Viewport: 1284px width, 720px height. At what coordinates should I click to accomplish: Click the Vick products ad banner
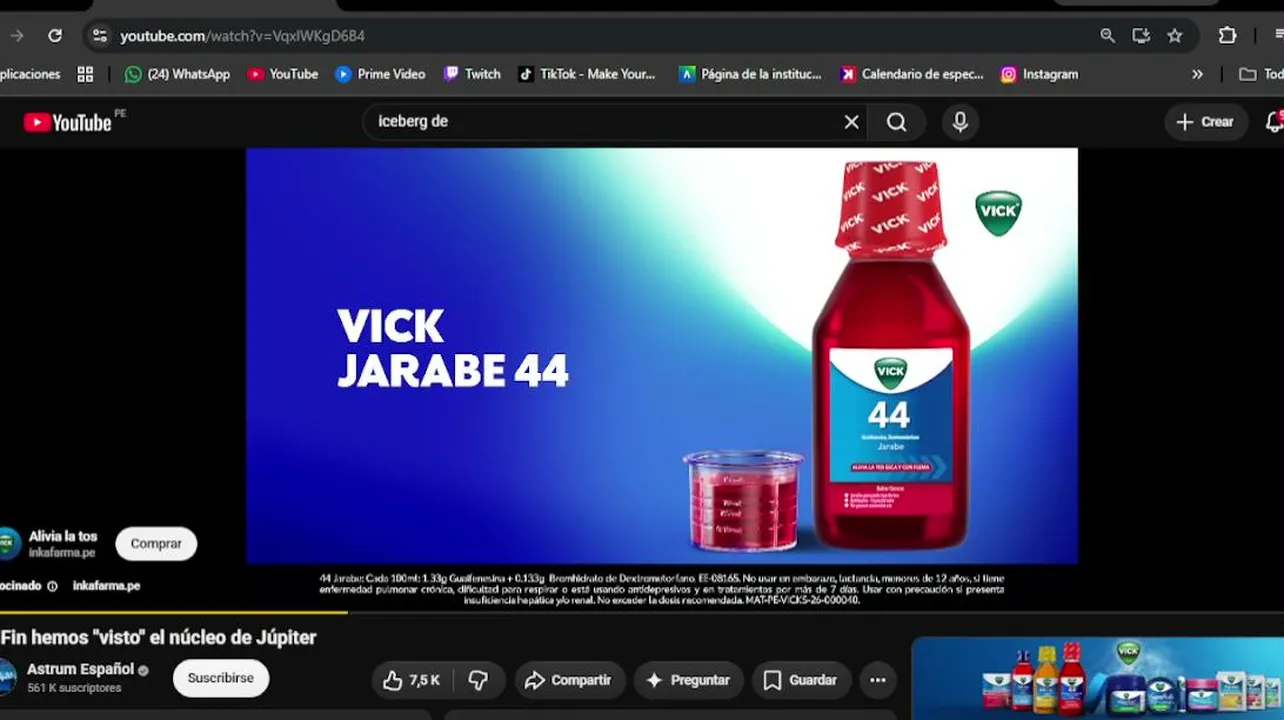(1097, 678)
